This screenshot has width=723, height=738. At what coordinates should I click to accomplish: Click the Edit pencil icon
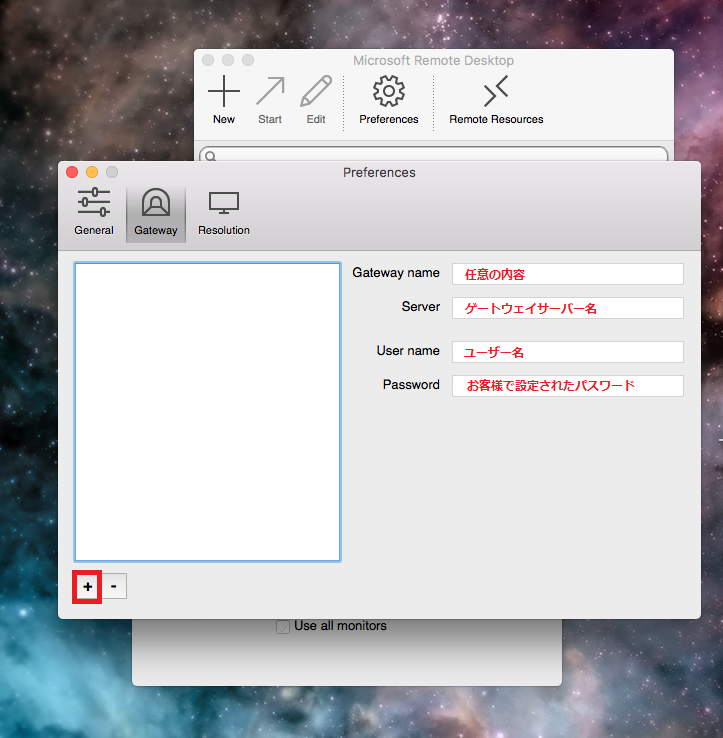316,91
